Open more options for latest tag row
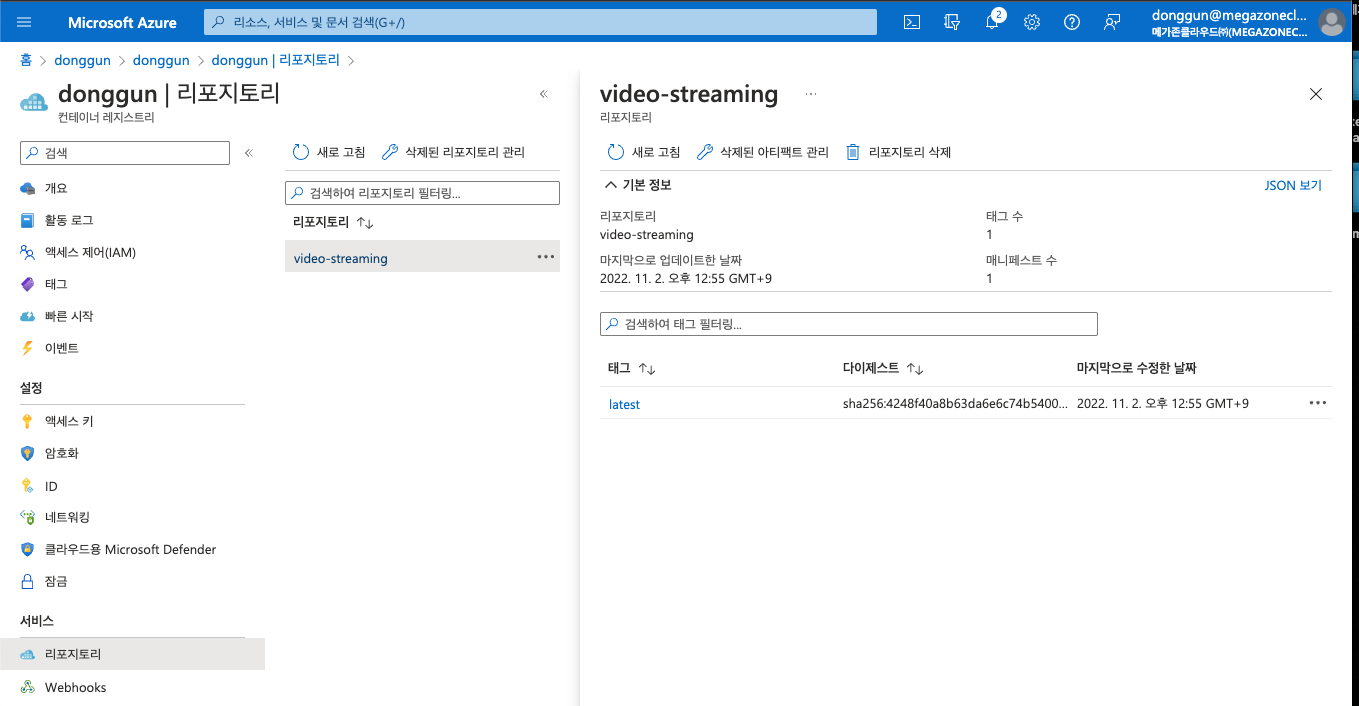Viewport: 1359px width, 706px height. click(x=1317, y=403)
